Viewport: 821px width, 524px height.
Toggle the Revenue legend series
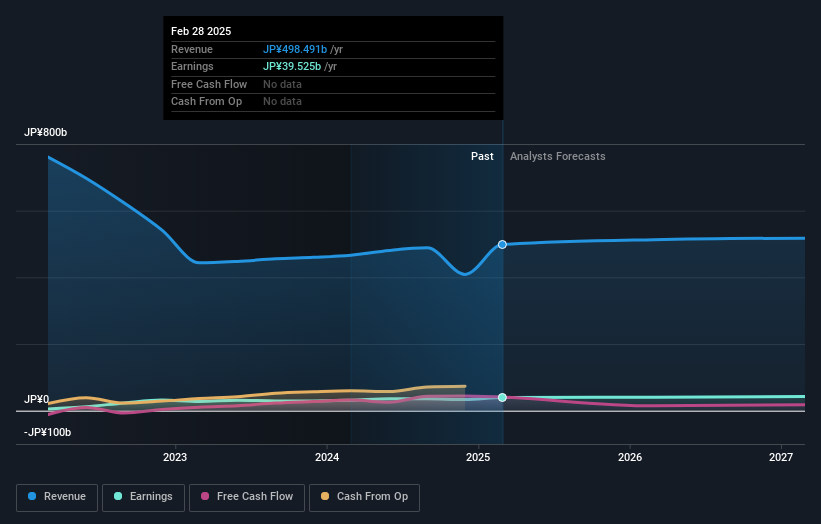[x=57, y=497]
